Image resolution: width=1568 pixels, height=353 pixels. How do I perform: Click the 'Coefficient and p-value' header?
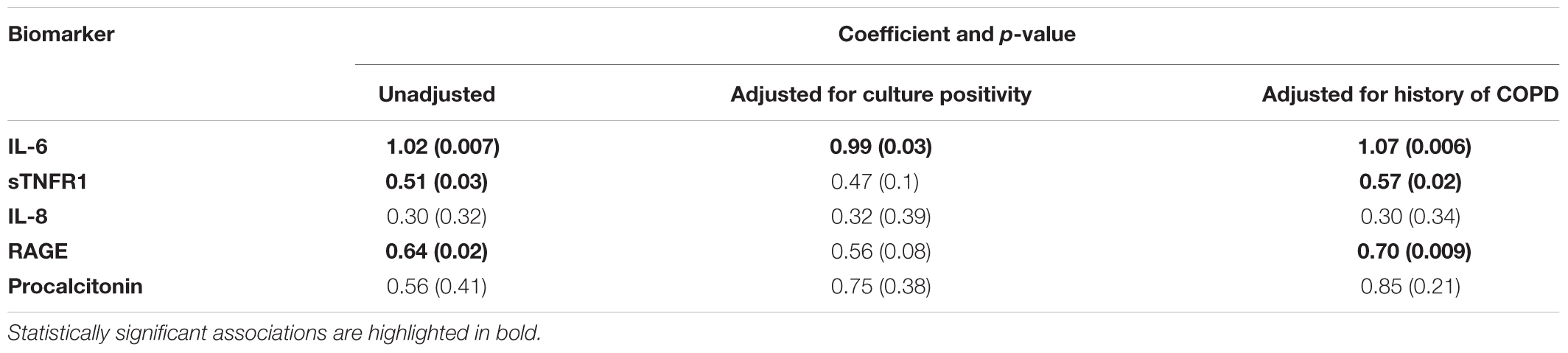[956, 35]
